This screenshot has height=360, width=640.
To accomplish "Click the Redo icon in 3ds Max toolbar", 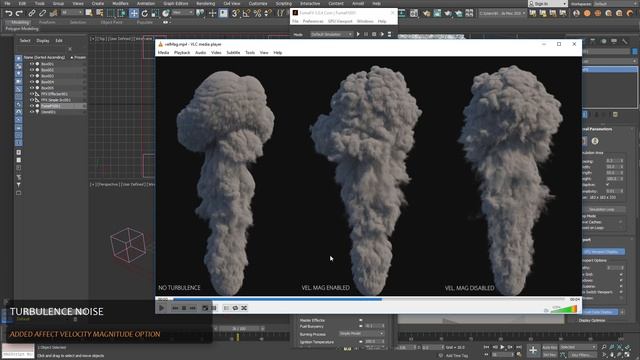I will [19, 13].
